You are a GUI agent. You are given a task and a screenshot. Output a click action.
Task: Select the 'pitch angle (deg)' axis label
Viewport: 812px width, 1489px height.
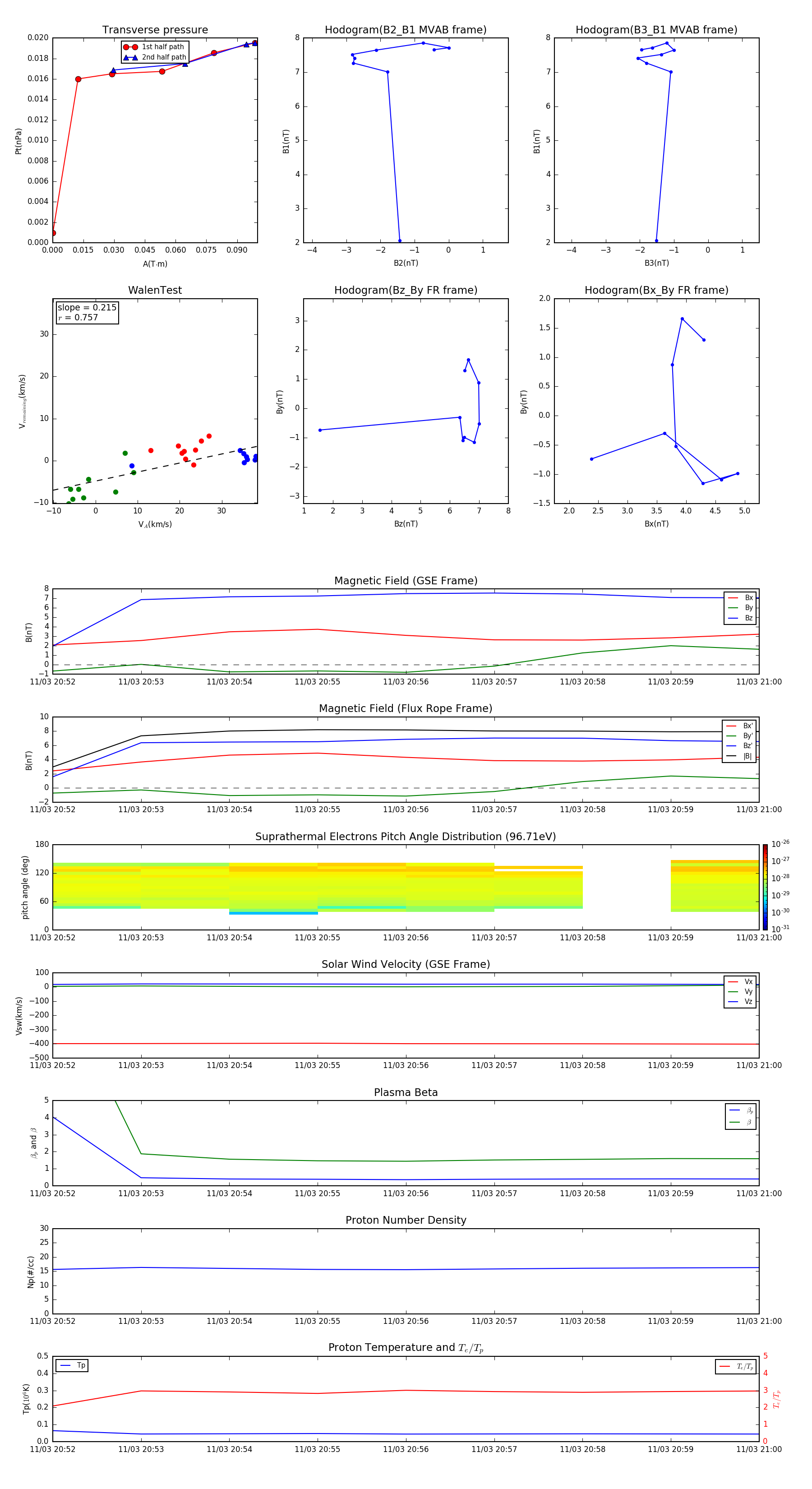point(25,887)
